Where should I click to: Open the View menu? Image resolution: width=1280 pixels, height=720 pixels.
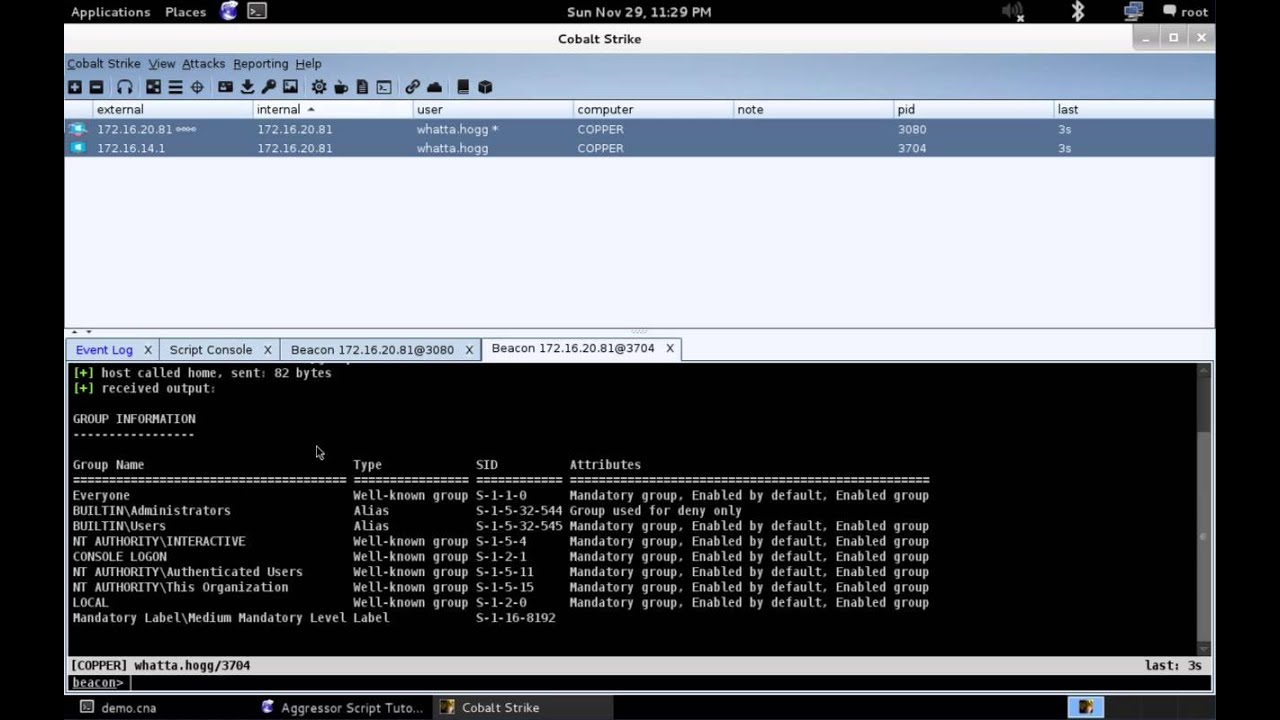click(x=161, y=63)
